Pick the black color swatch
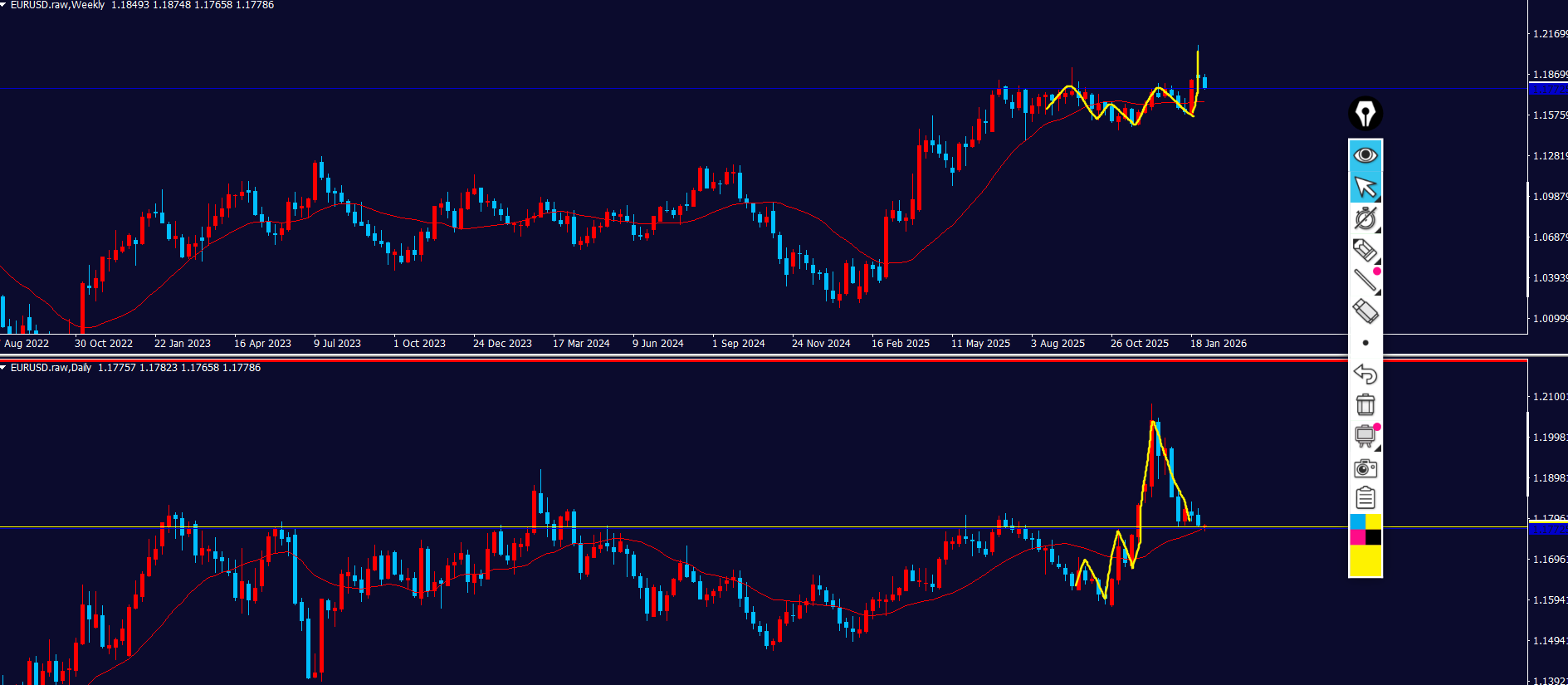 pos(1373,537)
